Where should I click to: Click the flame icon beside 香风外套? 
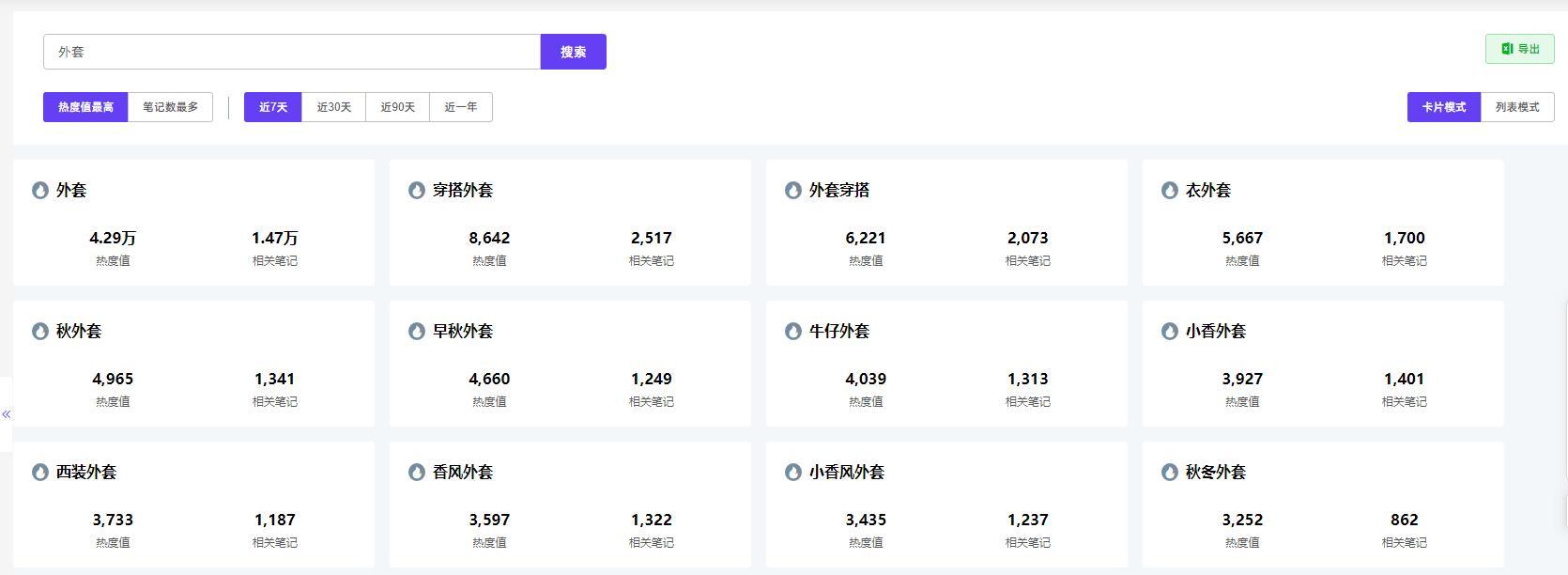[417, 472]
